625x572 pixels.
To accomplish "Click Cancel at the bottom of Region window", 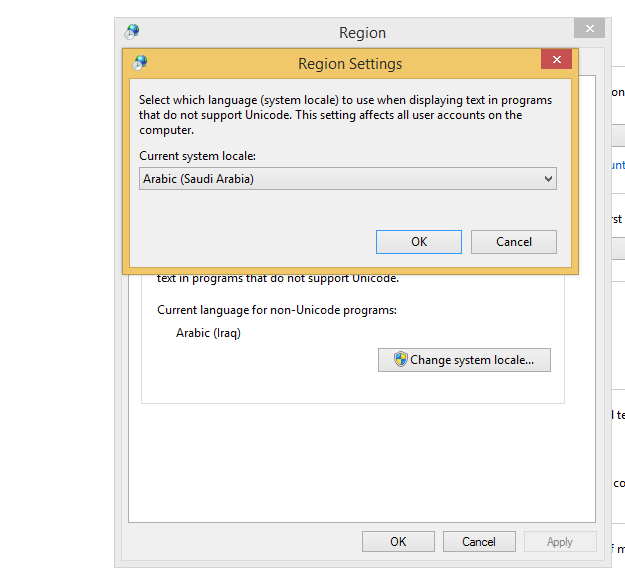I will (479, 542).
